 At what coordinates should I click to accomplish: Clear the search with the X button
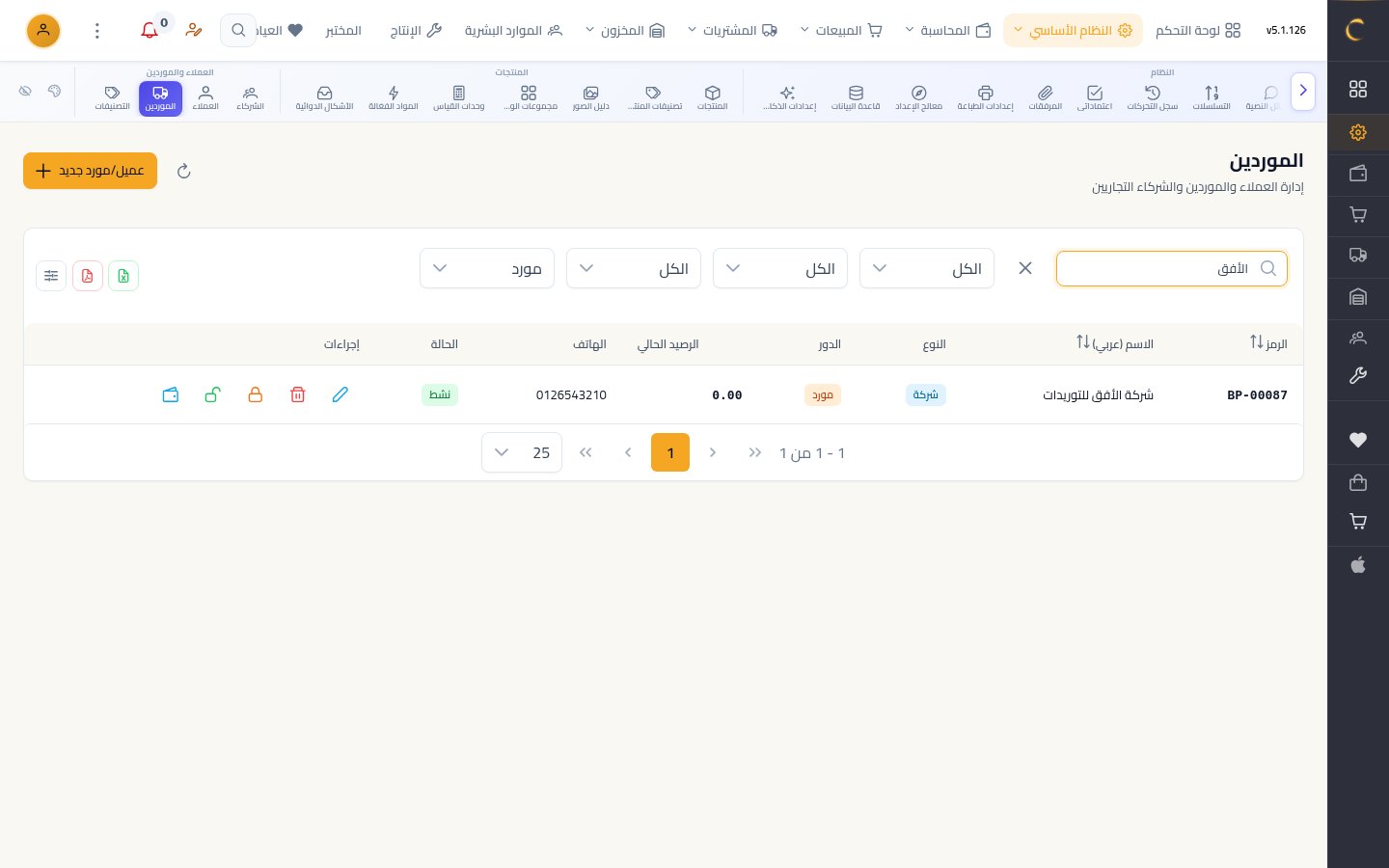click(1025, 268)
